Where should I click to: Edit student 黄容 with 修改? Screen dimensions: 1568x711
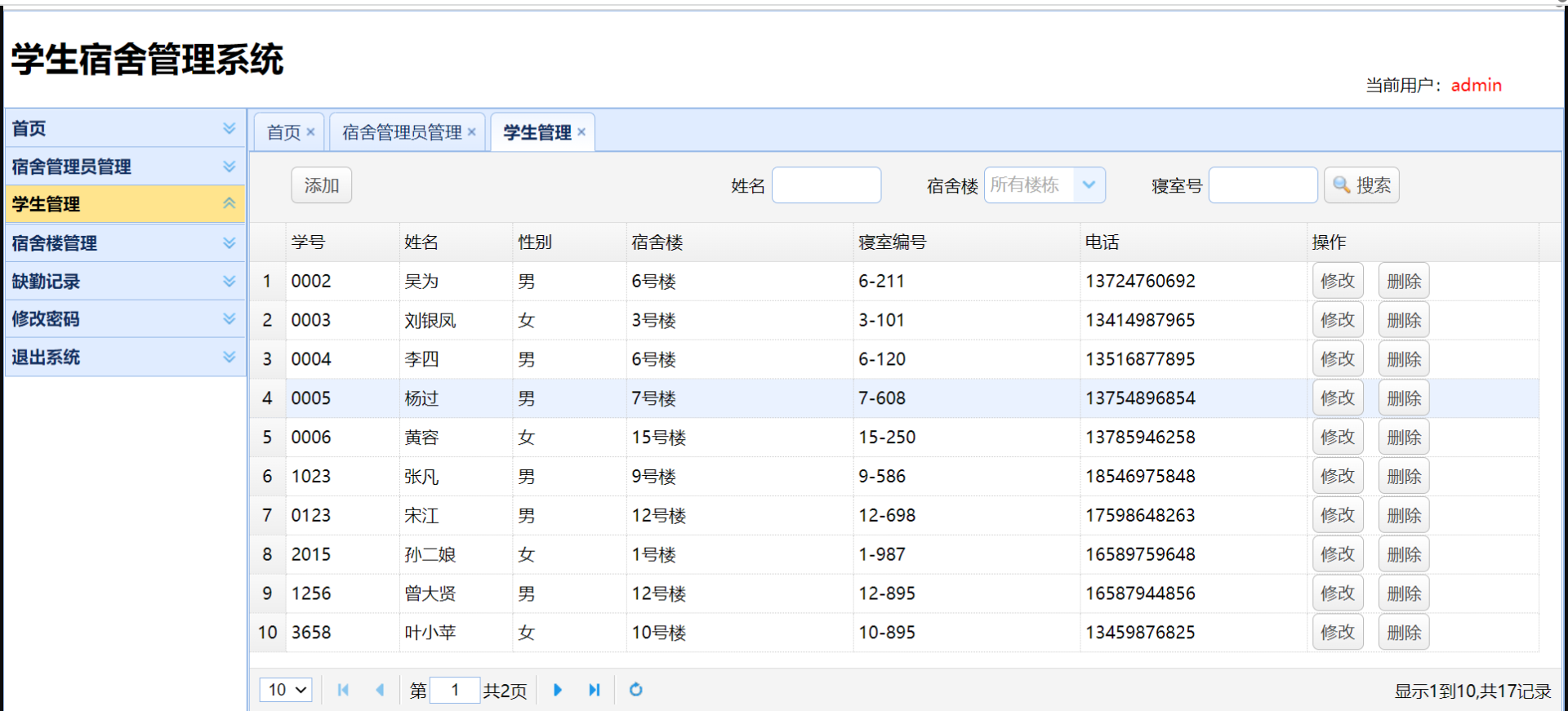(1338, 438)
